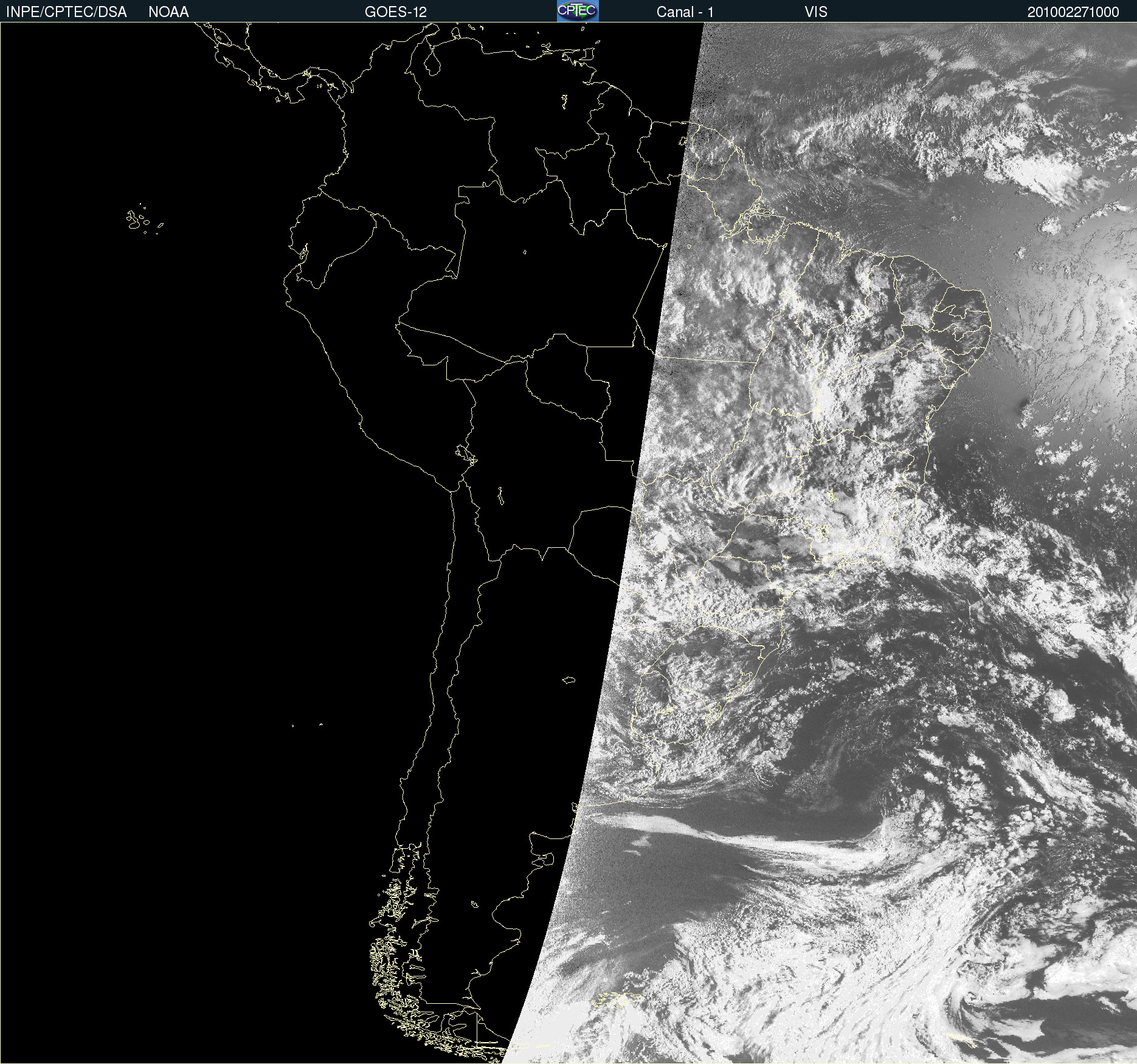The height and width of the screenshot is (1064, 1137).
Task: Click the GOES-12 satellite label
Action: point(396,12)
